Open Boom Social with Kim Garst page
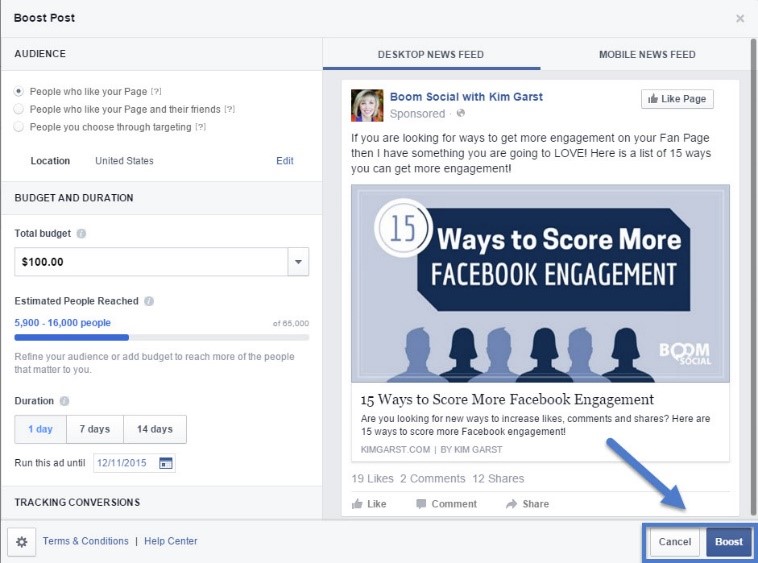This screenshot has width=758, height=563. (x=466, y=97)
